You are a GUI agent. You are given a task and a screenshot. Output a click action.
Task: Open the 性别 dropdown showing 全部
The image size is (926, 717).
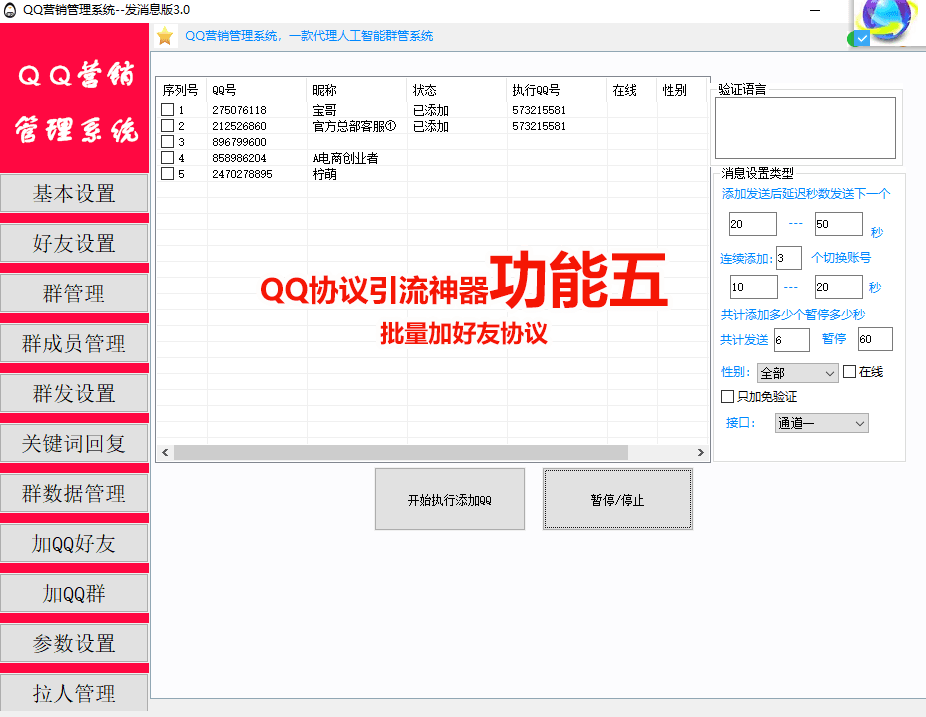(x=797, y=373)
